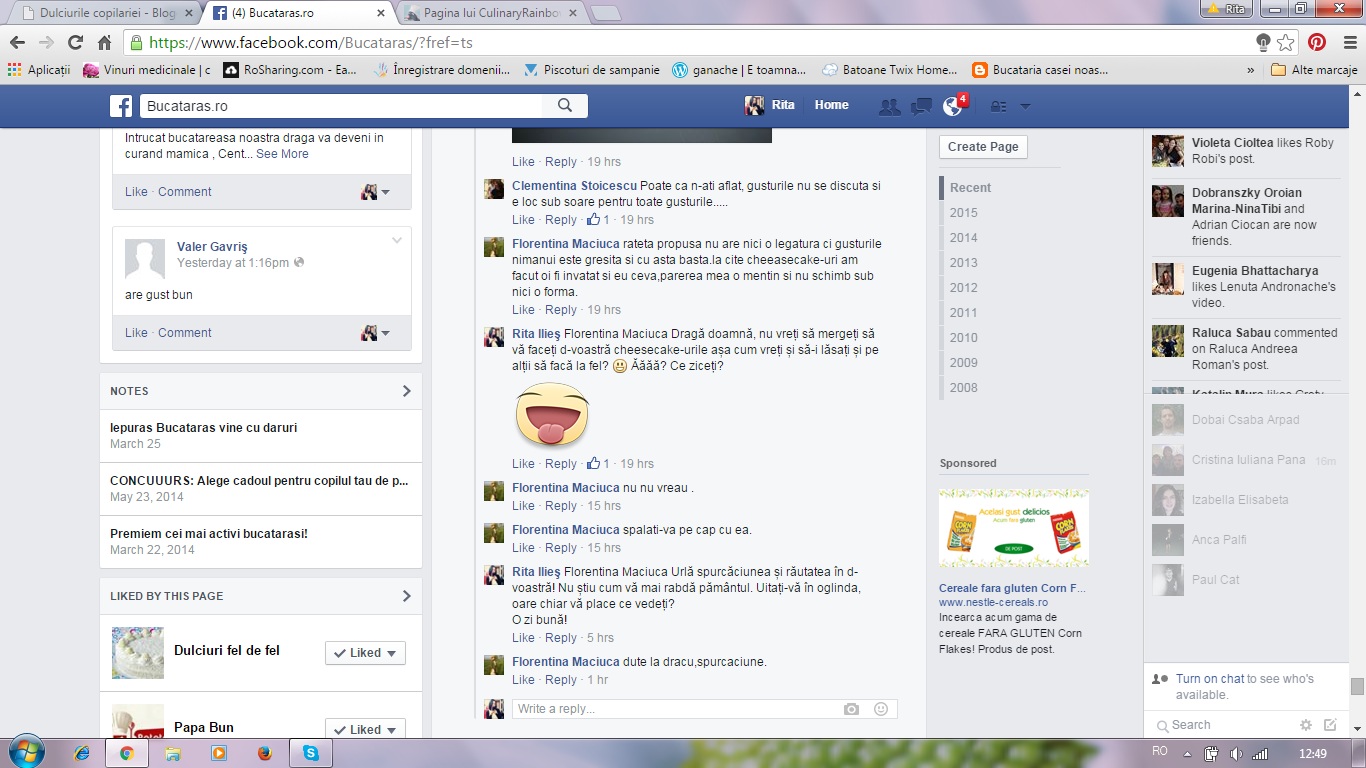Open the notifications globe icon
The image size is (1366, 768).
point(952,106)
